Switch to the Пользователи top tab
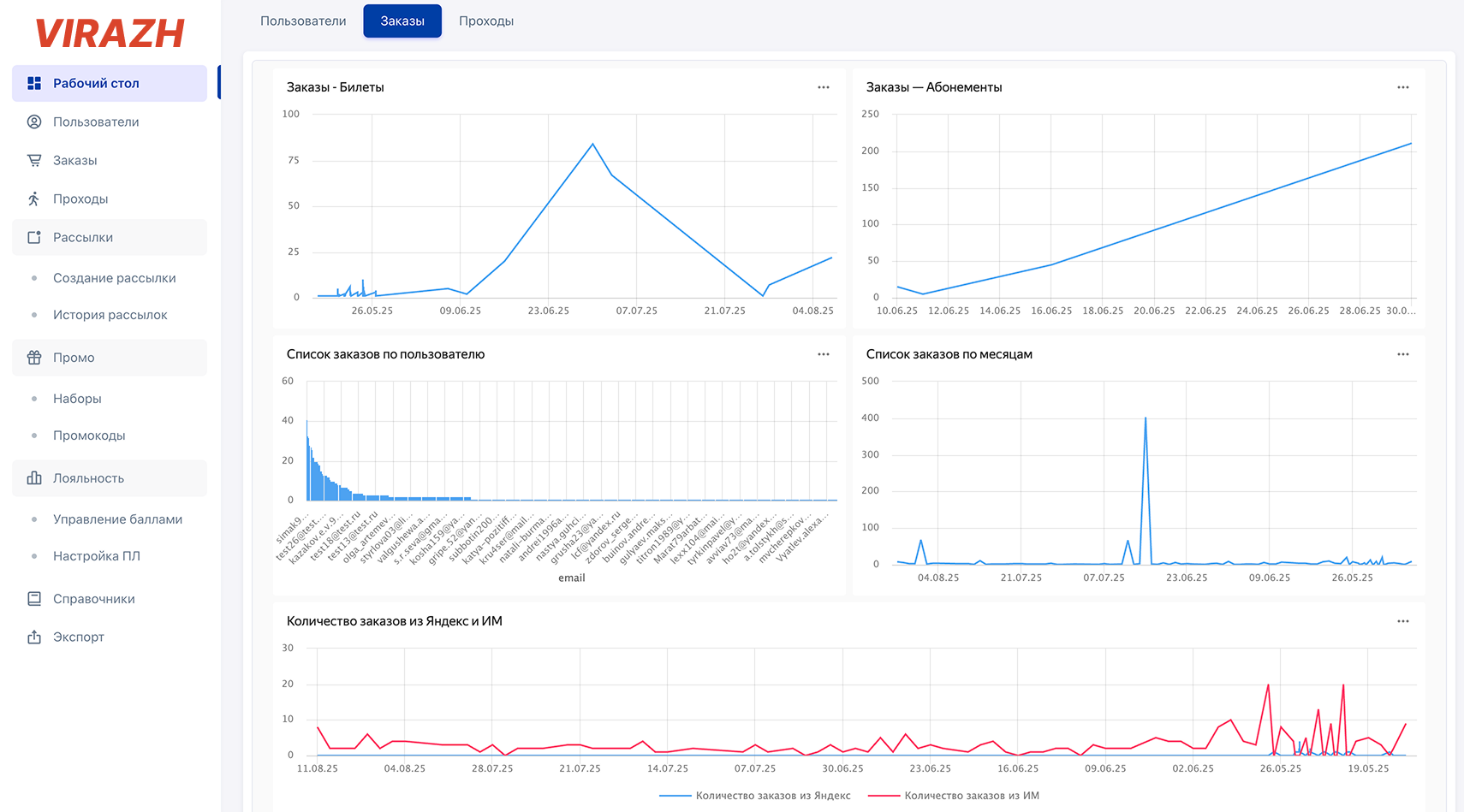 (303, 21)
